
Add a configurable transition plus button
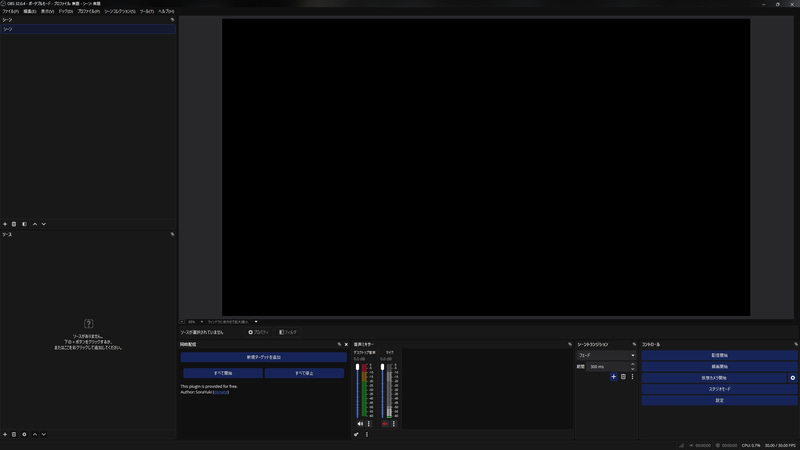point(614,377)
